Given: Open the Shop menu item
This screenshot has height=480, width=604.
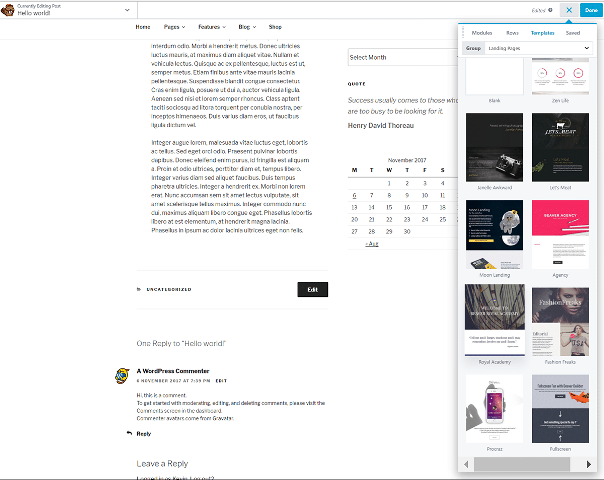Looking at the screenshot, I should [x=275, y=27].
